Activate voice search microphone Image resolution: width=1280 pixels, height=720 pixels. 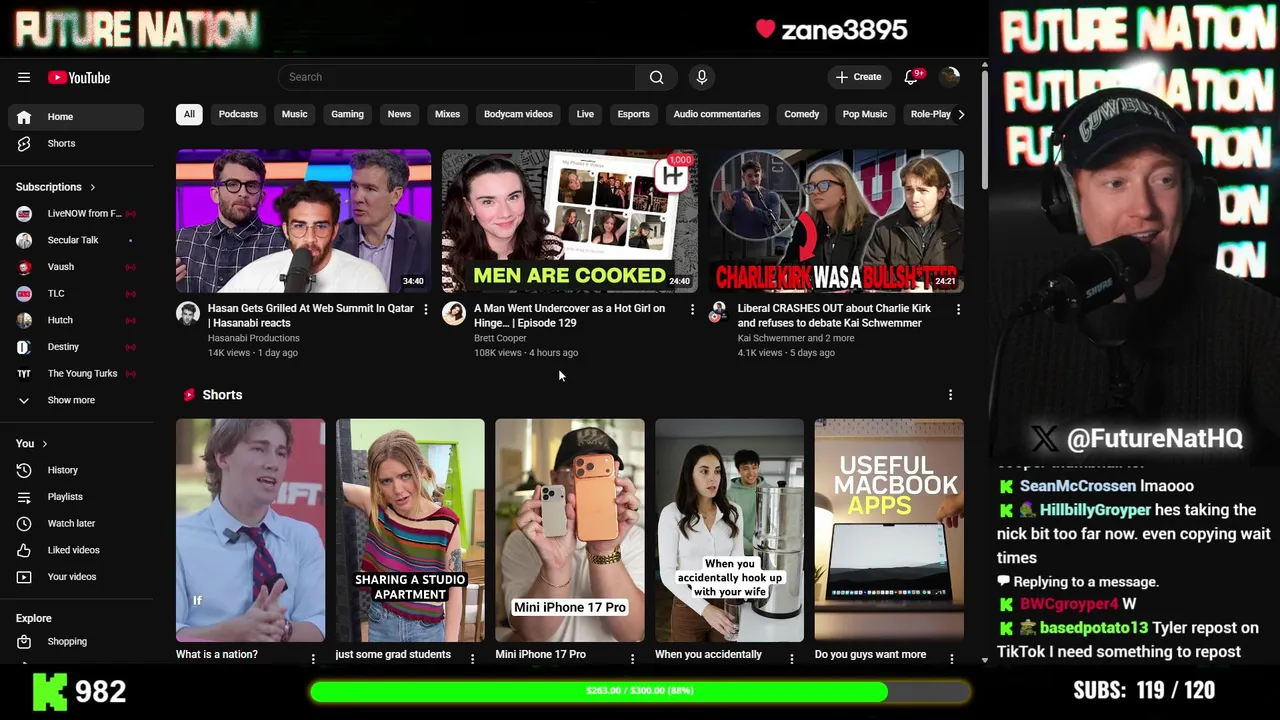tap(701, 77)
